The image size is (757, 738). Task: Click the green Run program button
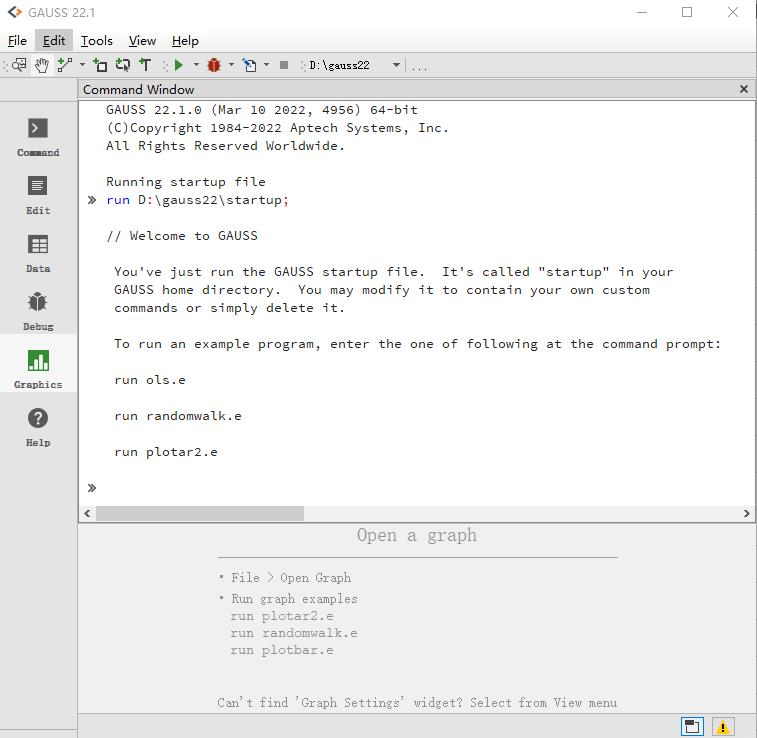pyautogui.click(x=179, y=65)
